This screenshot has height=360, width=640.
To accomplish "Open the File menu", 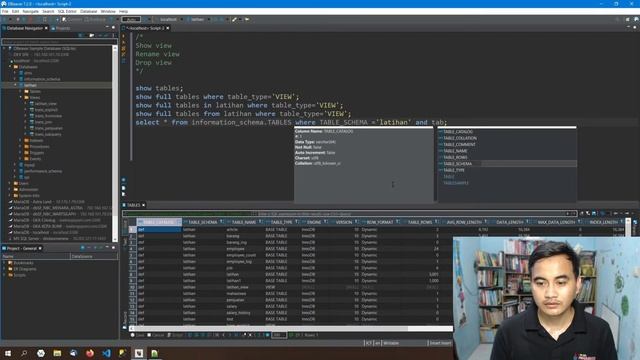I will click(x=5, y=11).
